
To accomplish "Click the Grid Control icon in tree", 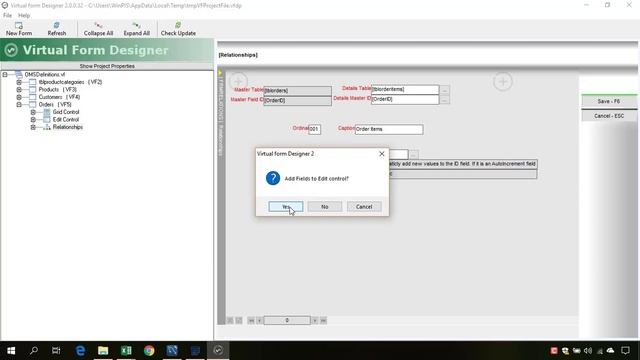I will coord(47,112).
